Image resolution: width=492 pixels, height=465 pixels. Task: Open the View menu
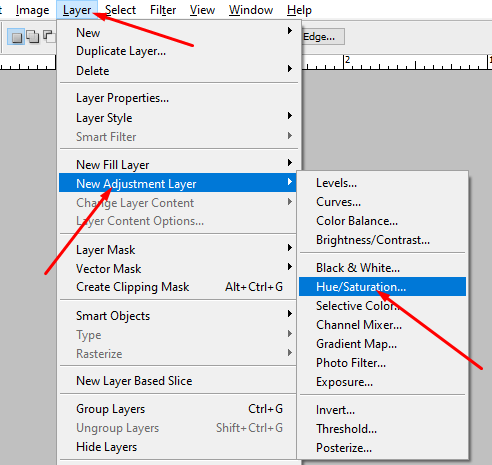[x=202, y=10]
